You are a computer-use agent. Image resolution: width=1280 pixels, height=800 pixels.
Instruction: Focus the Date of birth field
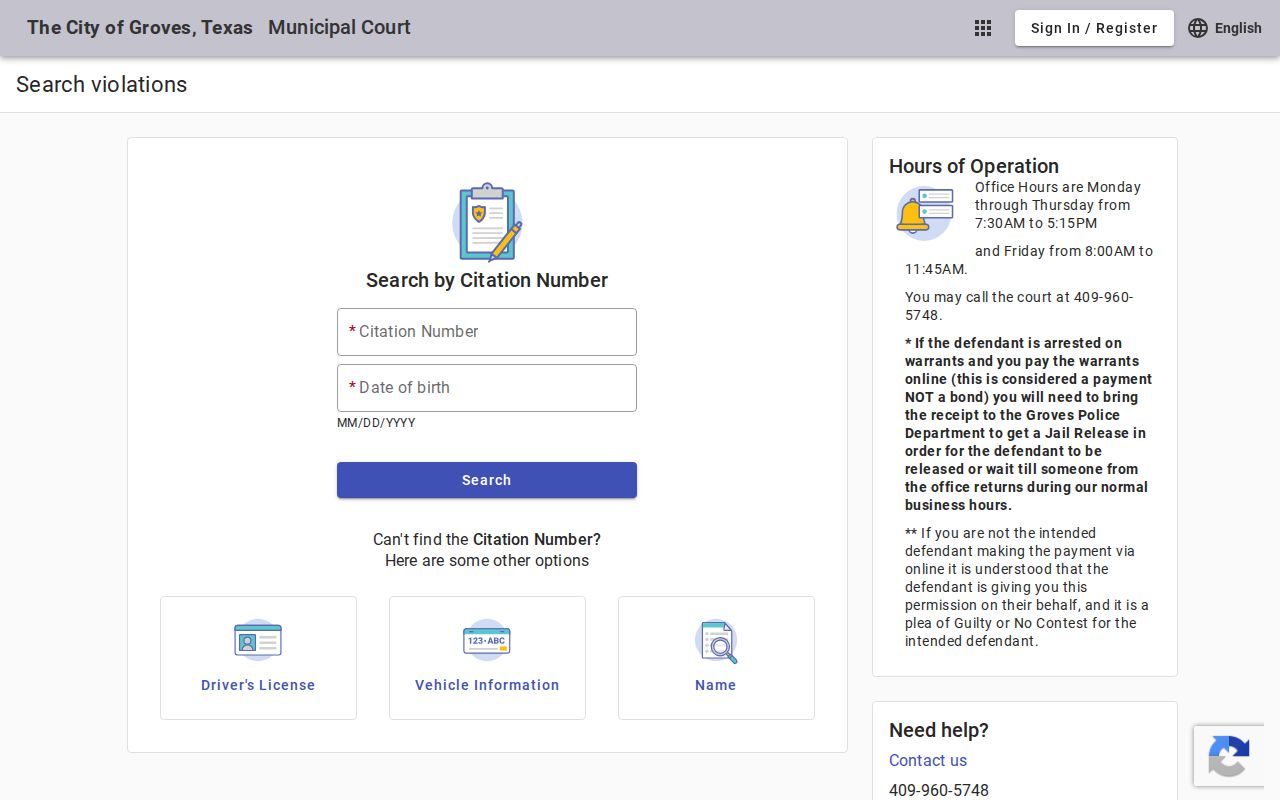(x=487, y=388)
